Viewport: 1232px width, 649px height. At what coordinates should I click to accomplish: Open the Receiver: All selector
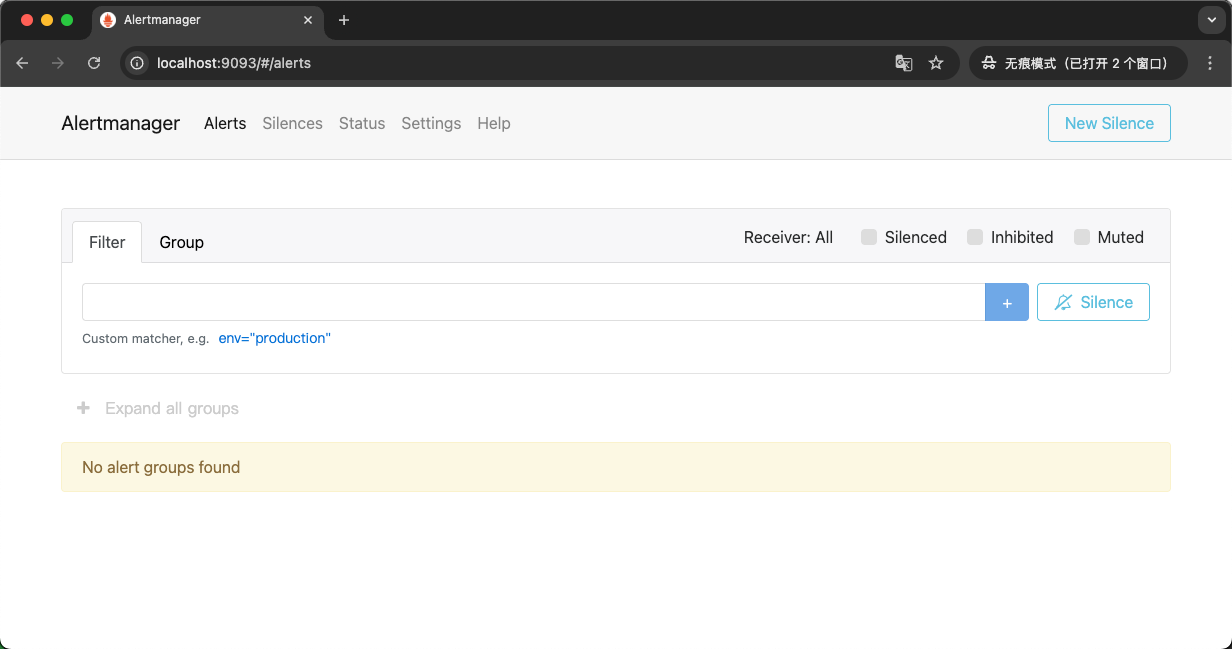(x=788, y=237)
